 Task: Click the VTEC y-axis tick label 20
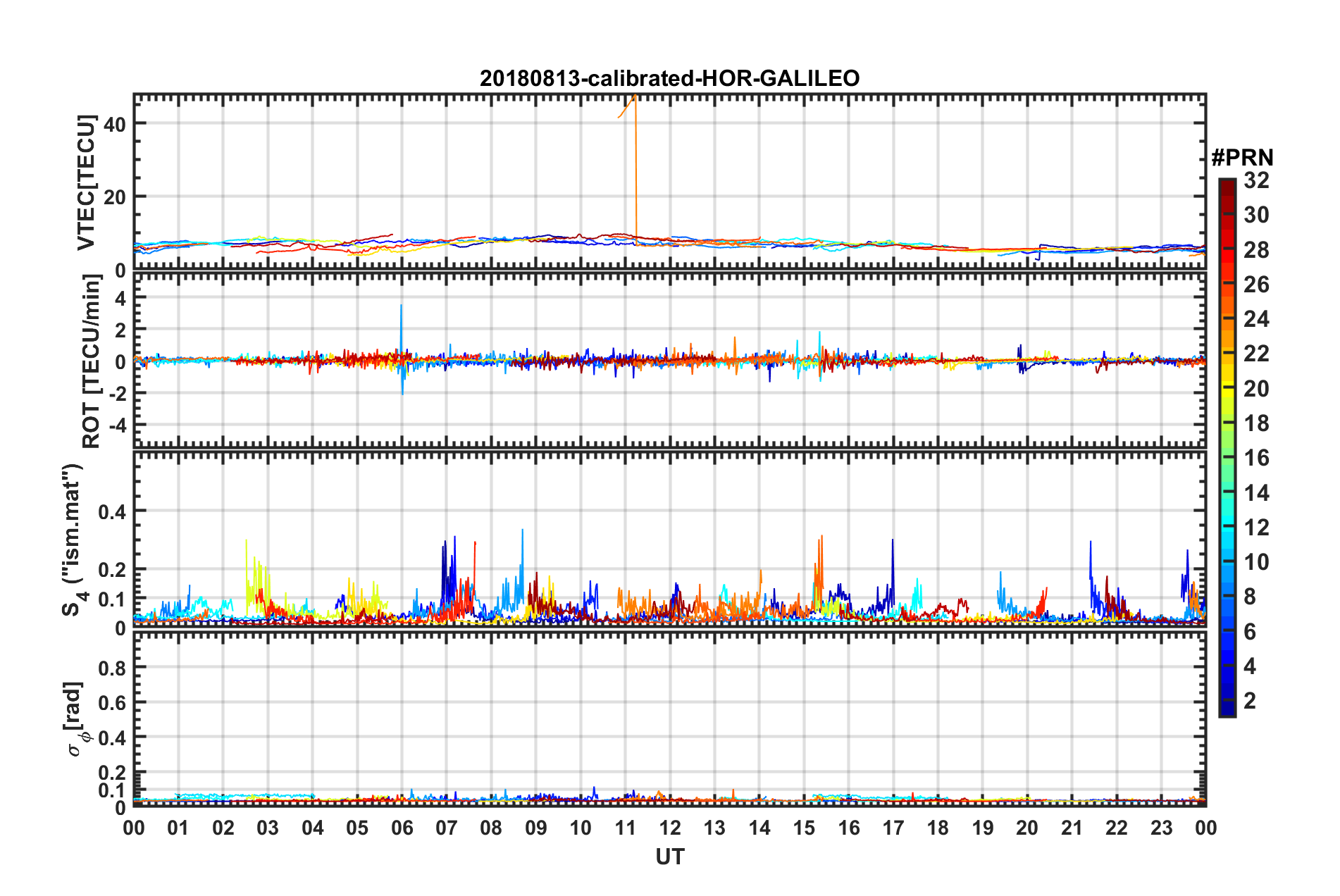click(115, 197)
